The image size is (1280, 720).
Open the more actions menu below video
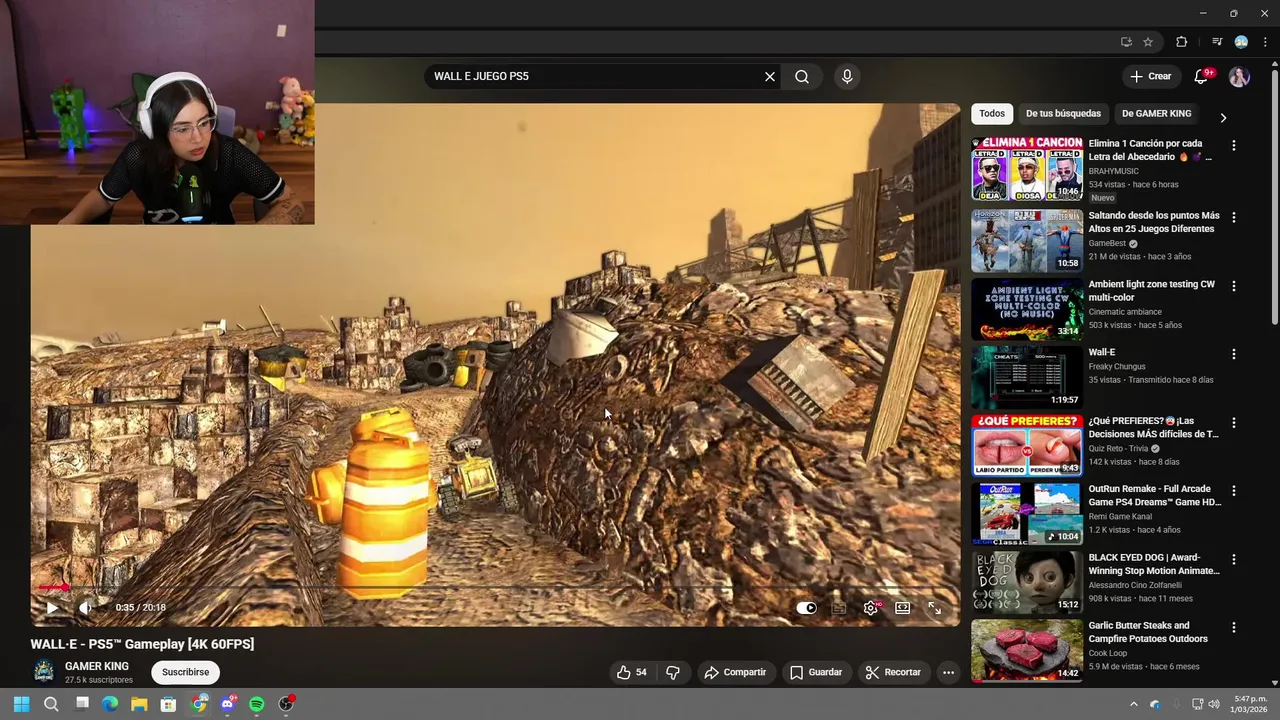click(948, 672)
